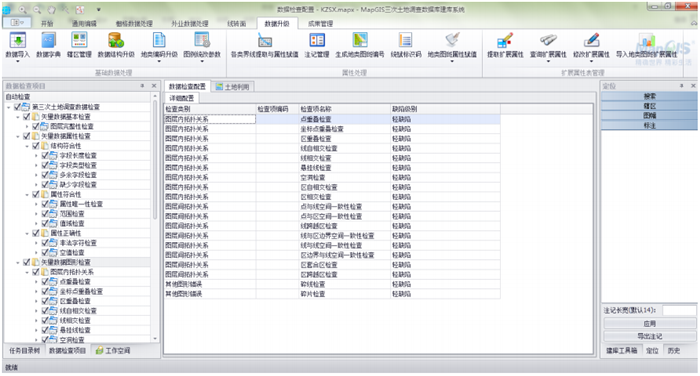700x376 pixels.
Task: Click the 图幅 button in 定位 panel
Action: 650,116
